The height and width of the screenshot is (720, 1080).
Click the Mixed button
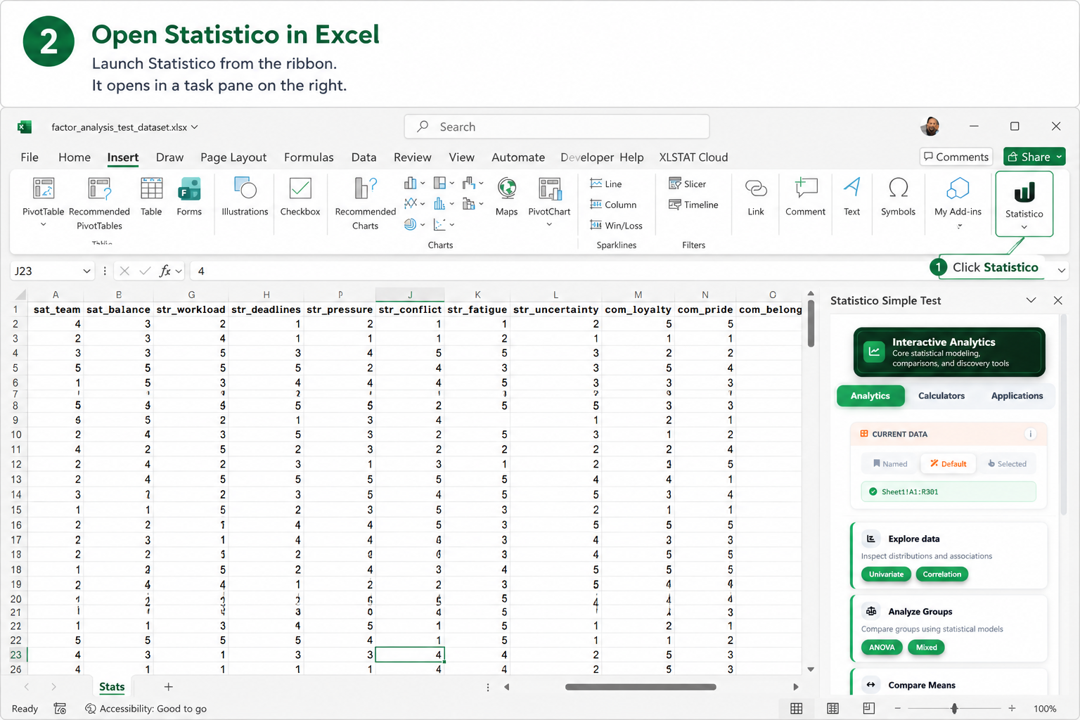click(x=926, y=647)
